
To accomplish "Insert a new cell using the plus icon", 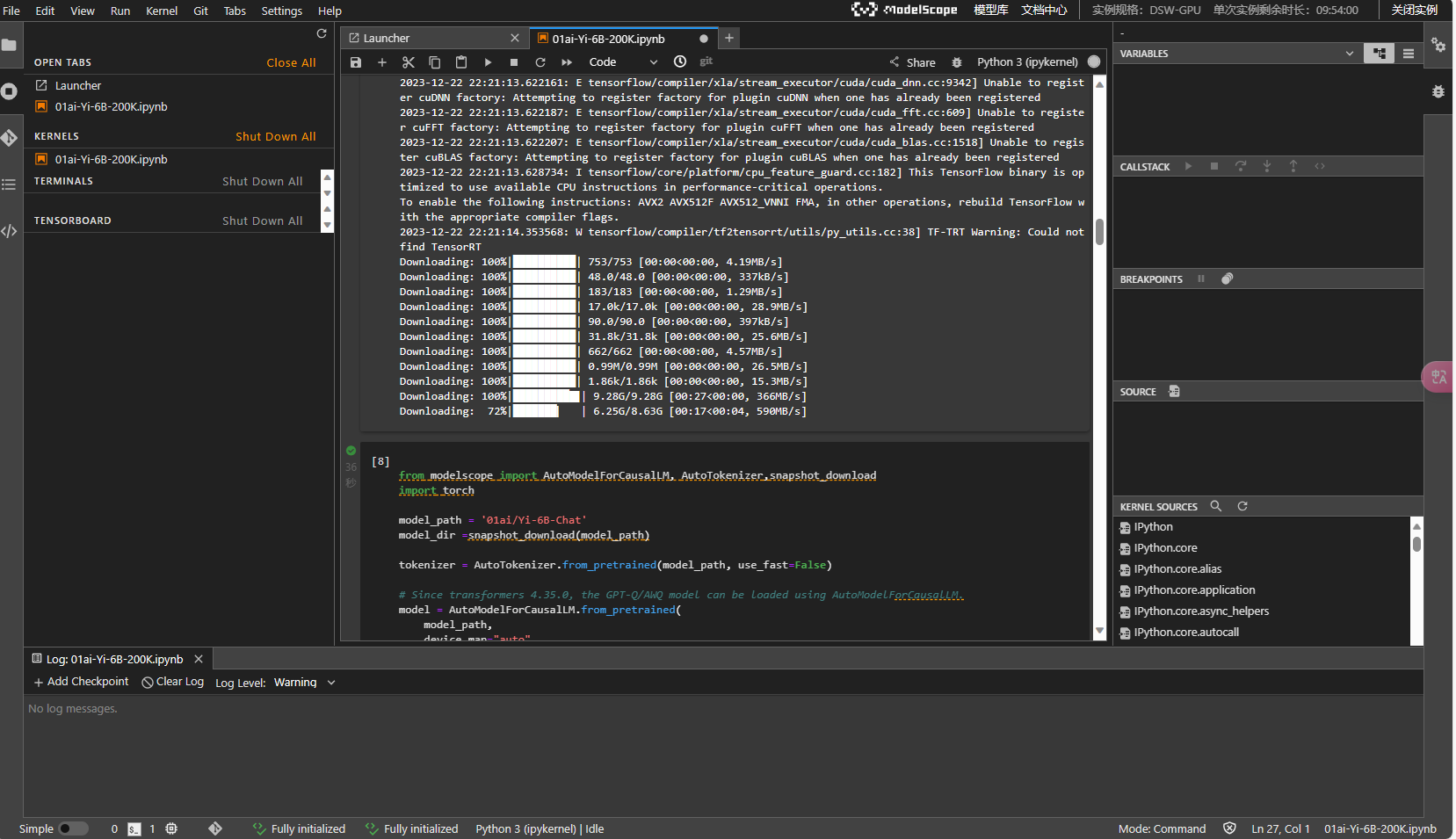I will [382, 62].
